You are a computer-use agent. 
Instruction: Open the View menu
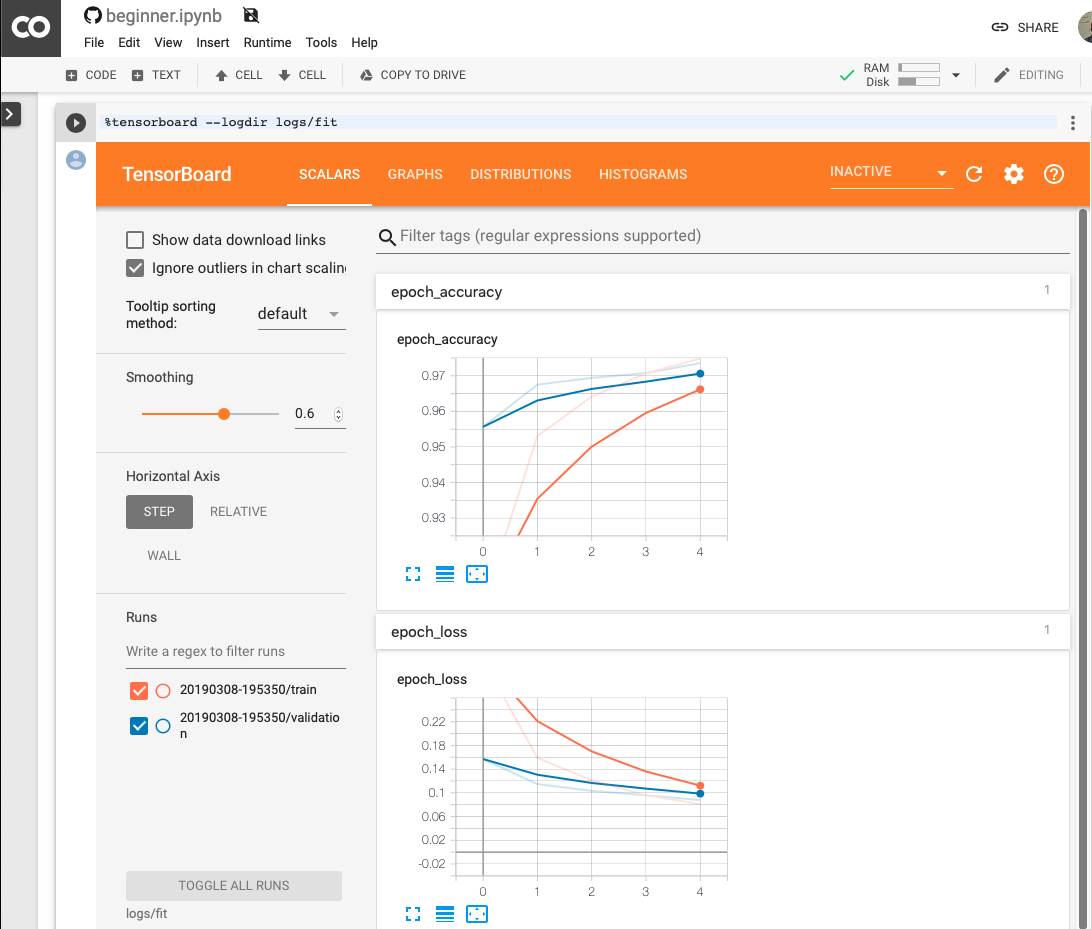pyautogui.click(x=168, y=42)
